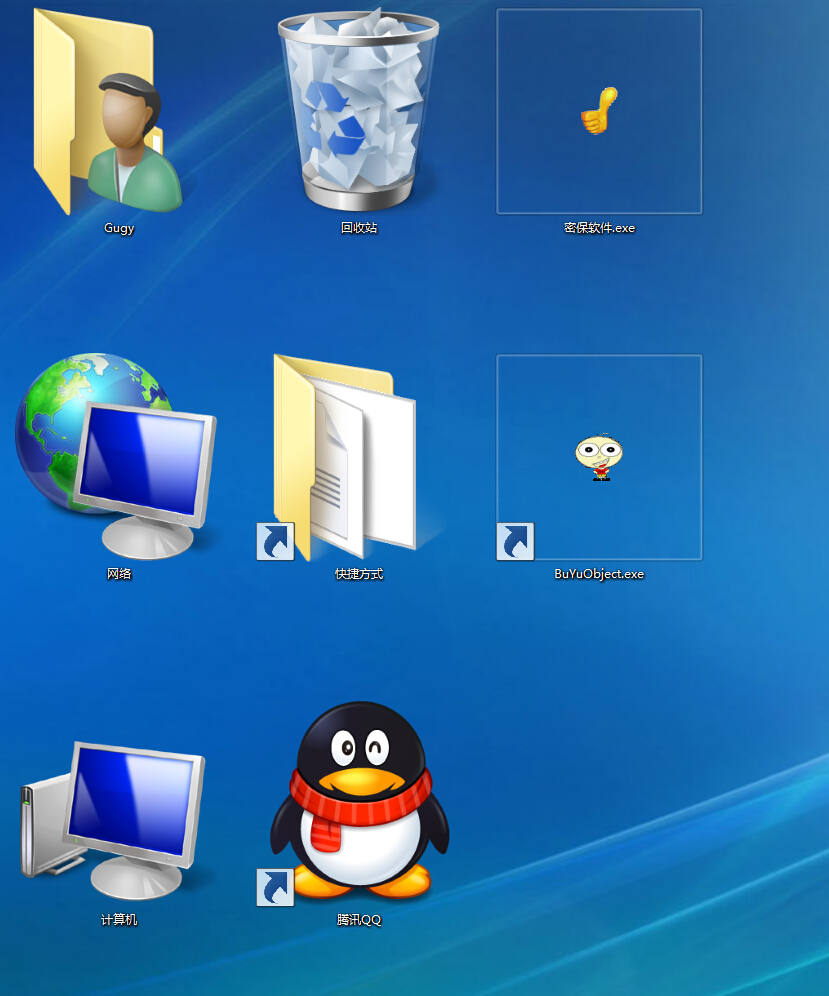The height and width of the screenshot is (996, 829).
Task: Click the '回收站' label text
Action: click(359, 227)
